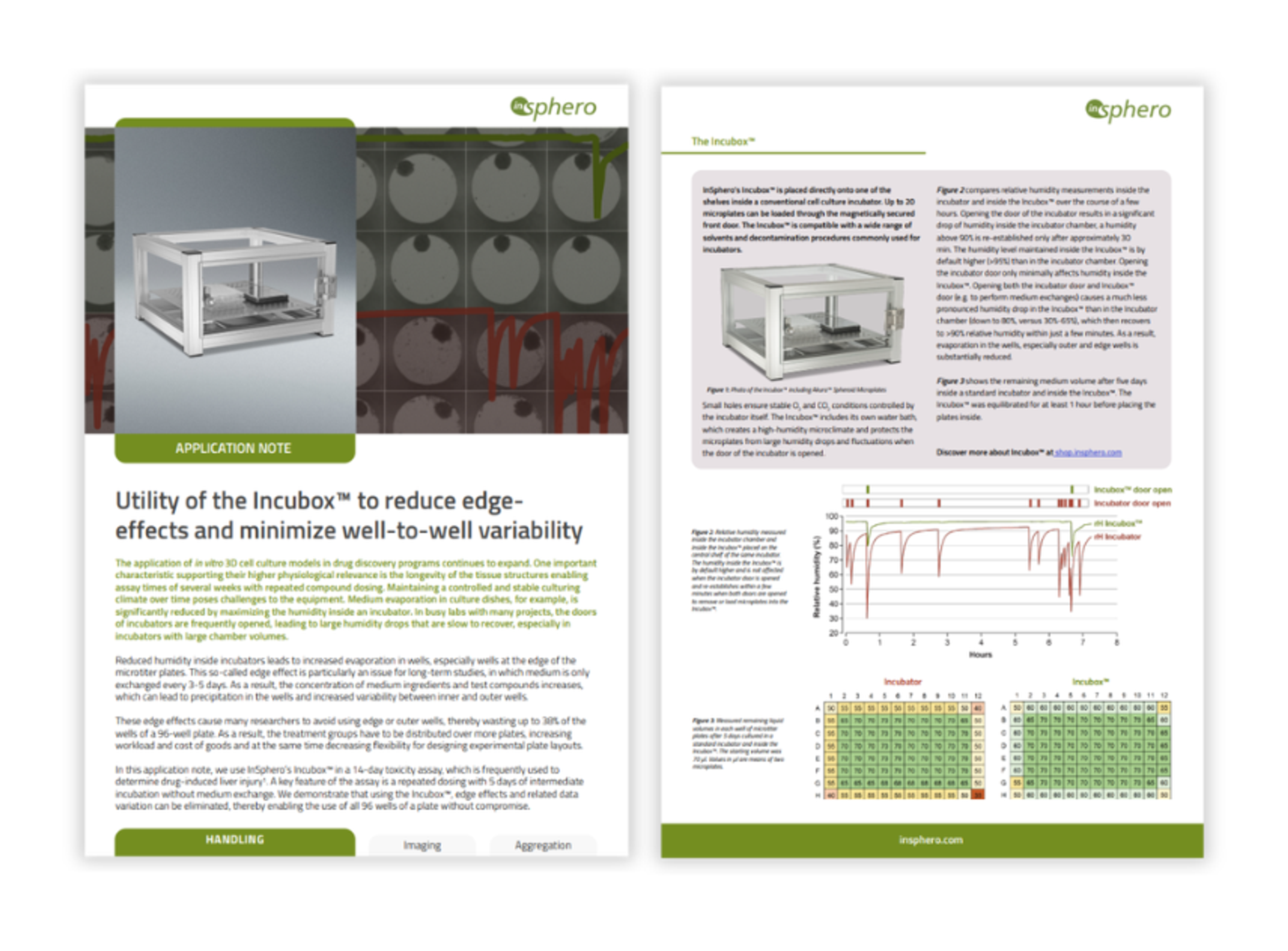Click the 'Incubator door open' legend label

pyautogui.click(x=1132, y=504)
